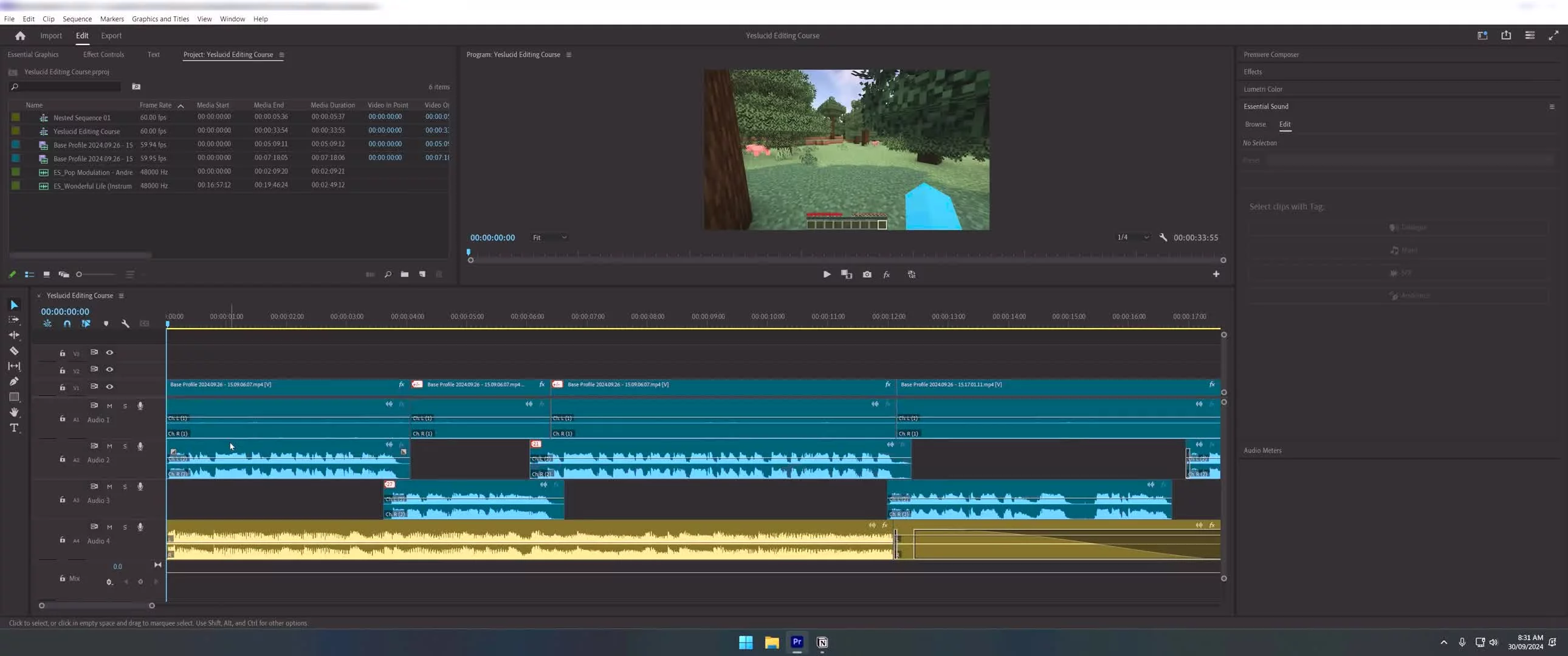The width and height of the screenshot is (1568, 656).
Task: Click Automate to Sequence icon
Action: [x=370, y=275]
